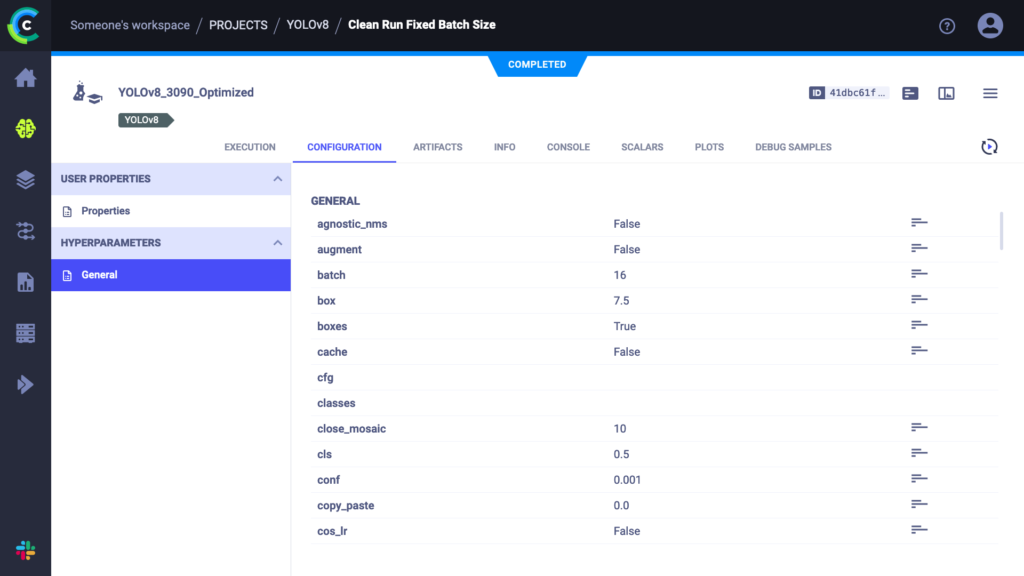Click the boxes value True
The height and width of the screenshot is (576, 1024).
click(x=624, y=326)
